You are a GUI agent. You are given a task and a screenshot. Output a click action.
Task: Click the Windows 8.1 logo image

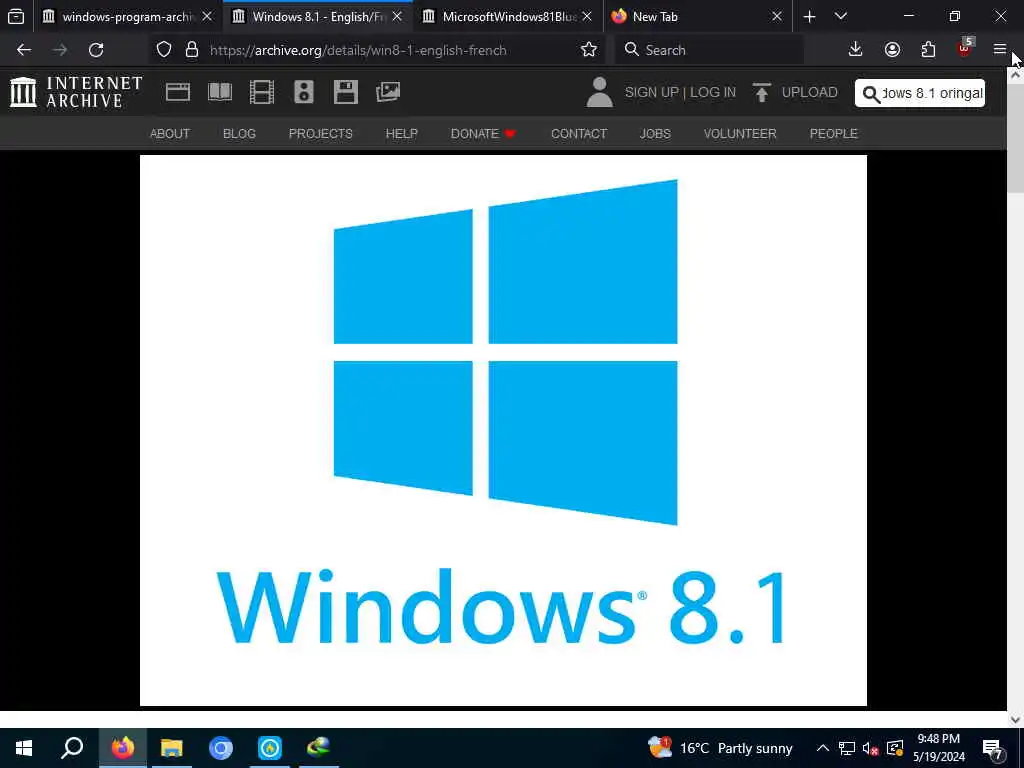[503, 430]
